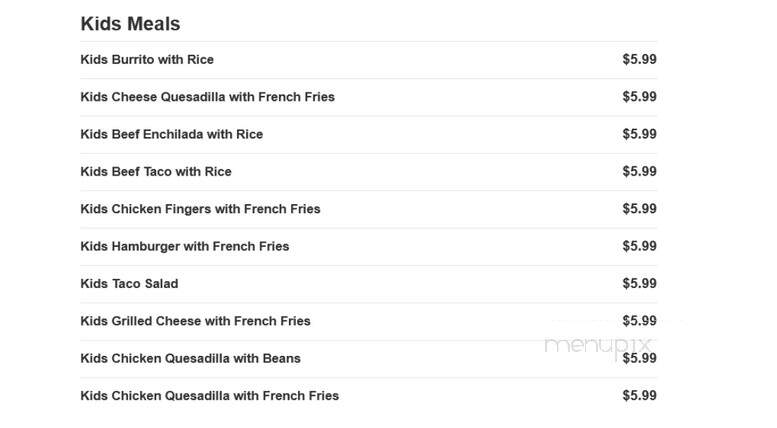Click price beside Kids Taco Salad

639,283
